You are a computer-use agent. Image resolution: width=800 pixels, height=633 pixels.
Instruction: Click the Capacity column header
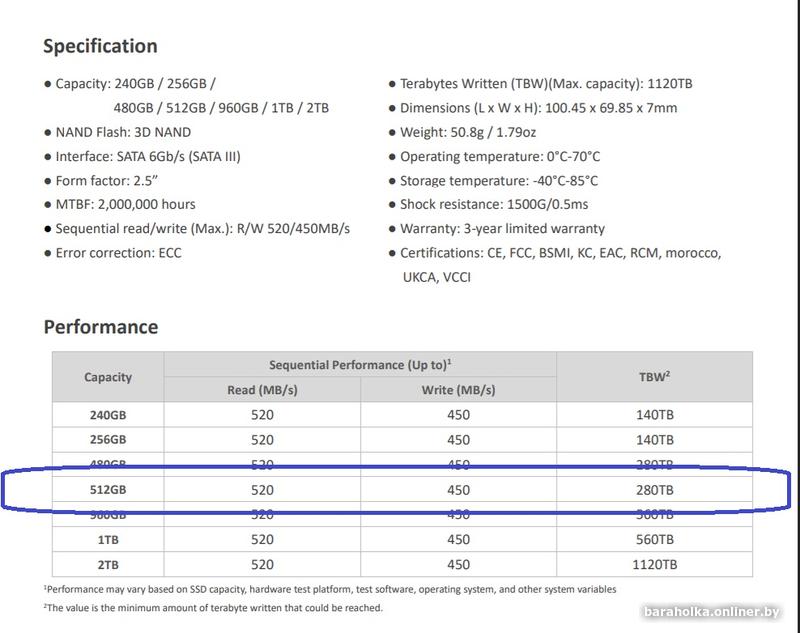[108, 377]
